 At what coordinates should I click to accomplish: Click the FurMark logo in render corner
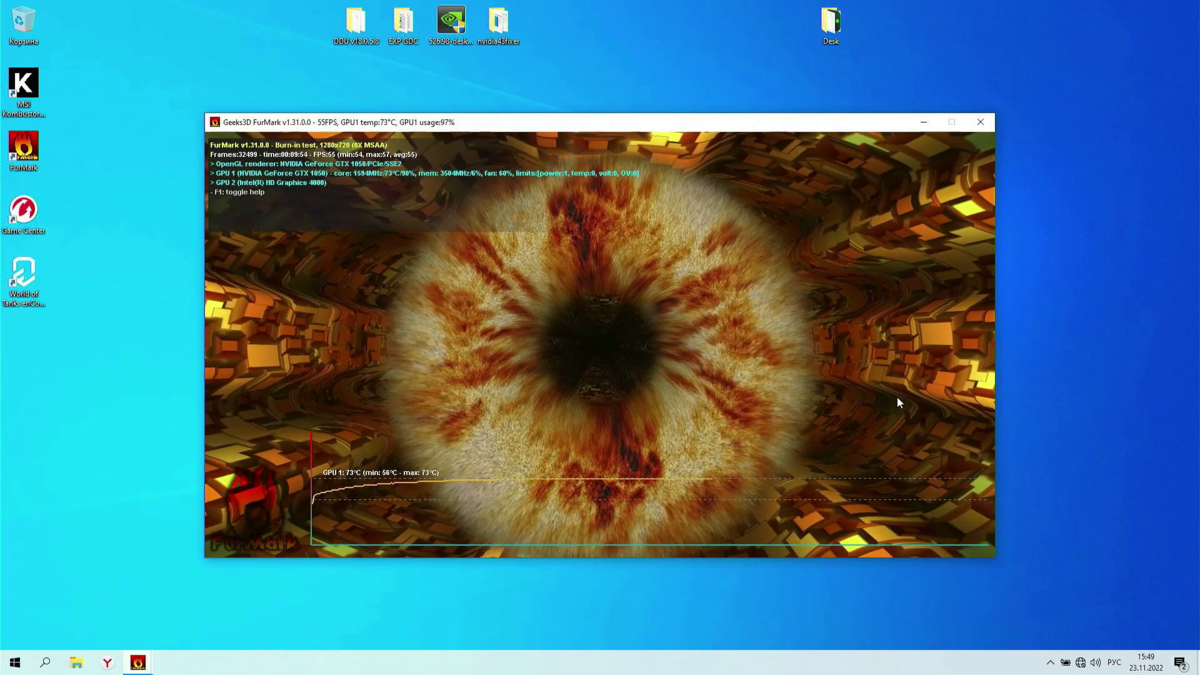(253, 510)
